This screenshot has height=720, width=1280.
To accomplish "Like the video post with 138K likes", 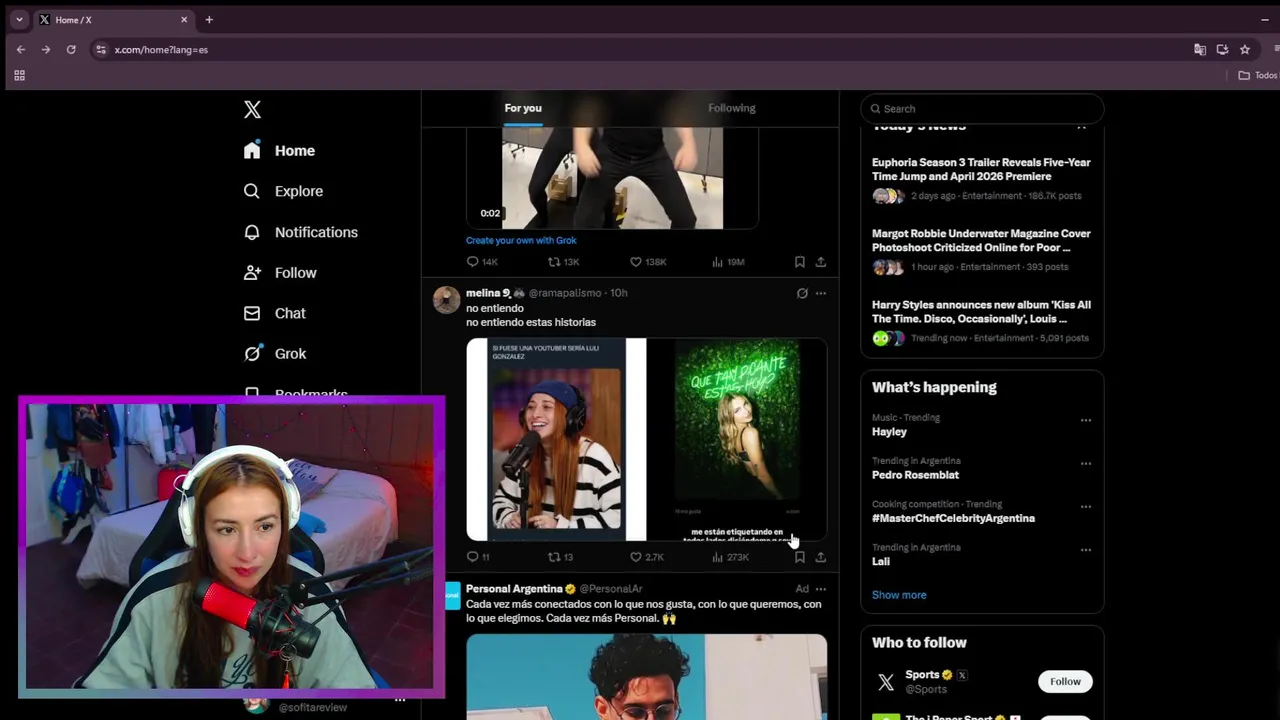I will tap(648, 262).
